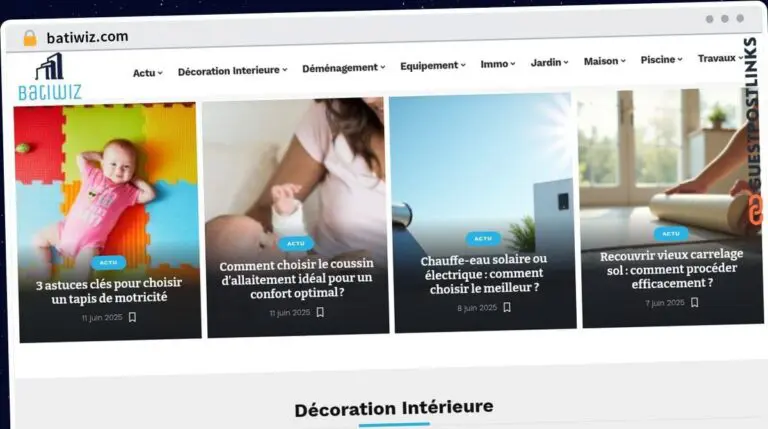Click ACTU tag on carrelage sol card
Viewport: 768px width, 429px height.
(671, 234)
